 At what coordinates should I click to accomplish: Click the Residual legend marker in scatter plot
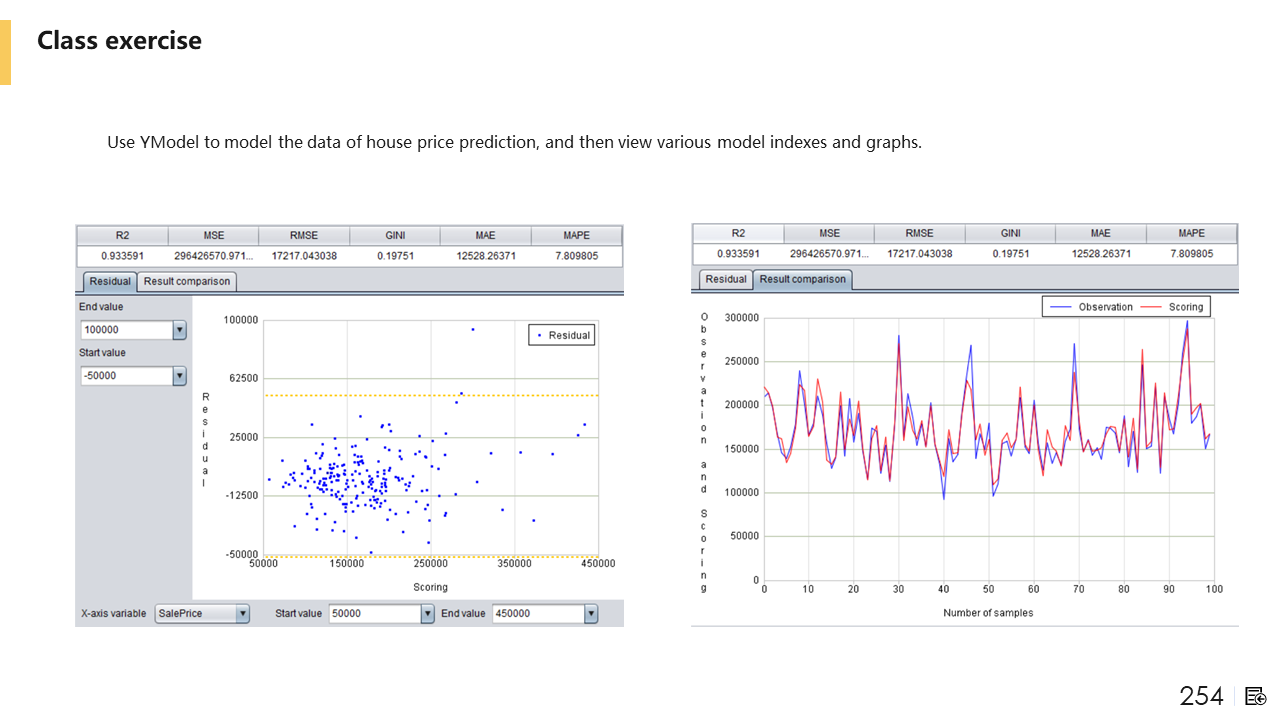tap(539, 336)
